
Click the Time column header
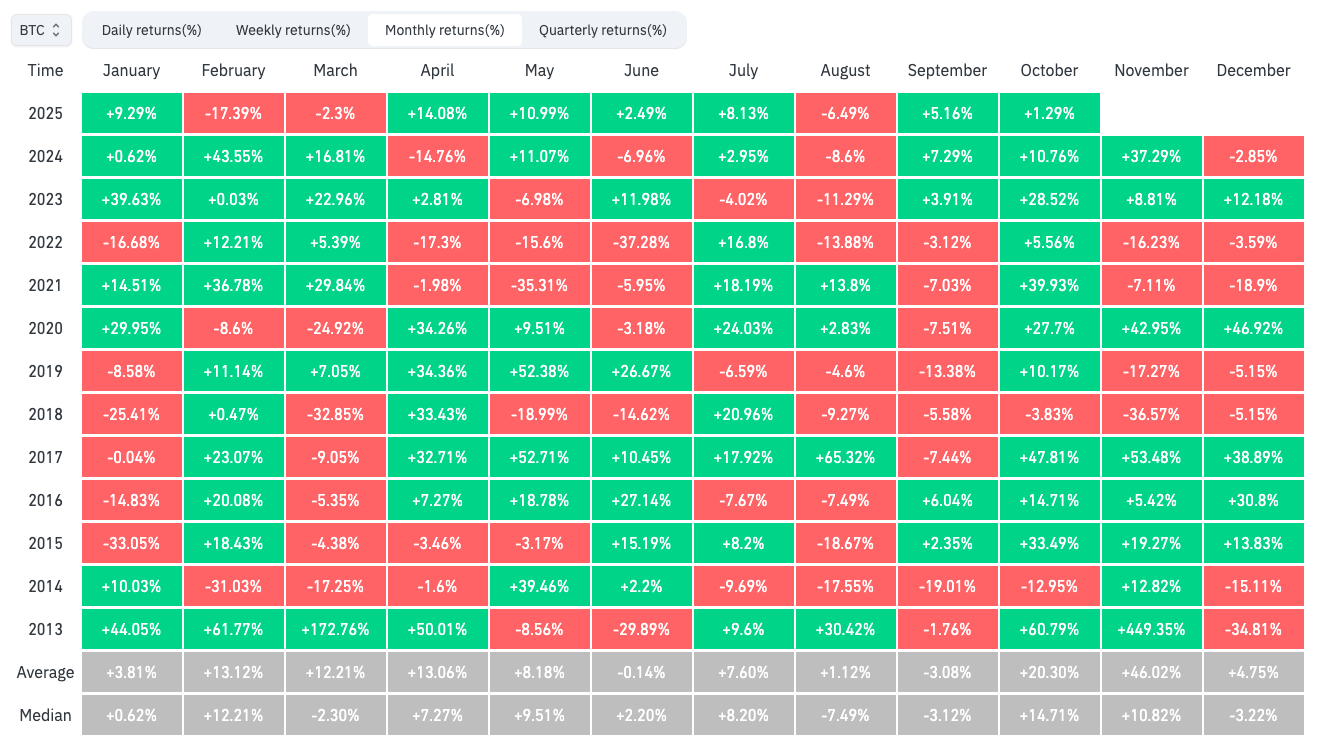pyautogui.click(x=45, y=70)
